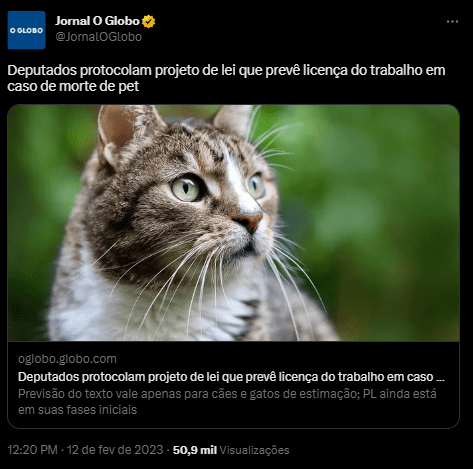Click the gold verified badge
Viewport: 473px width, 469px height.
(148, 21)
